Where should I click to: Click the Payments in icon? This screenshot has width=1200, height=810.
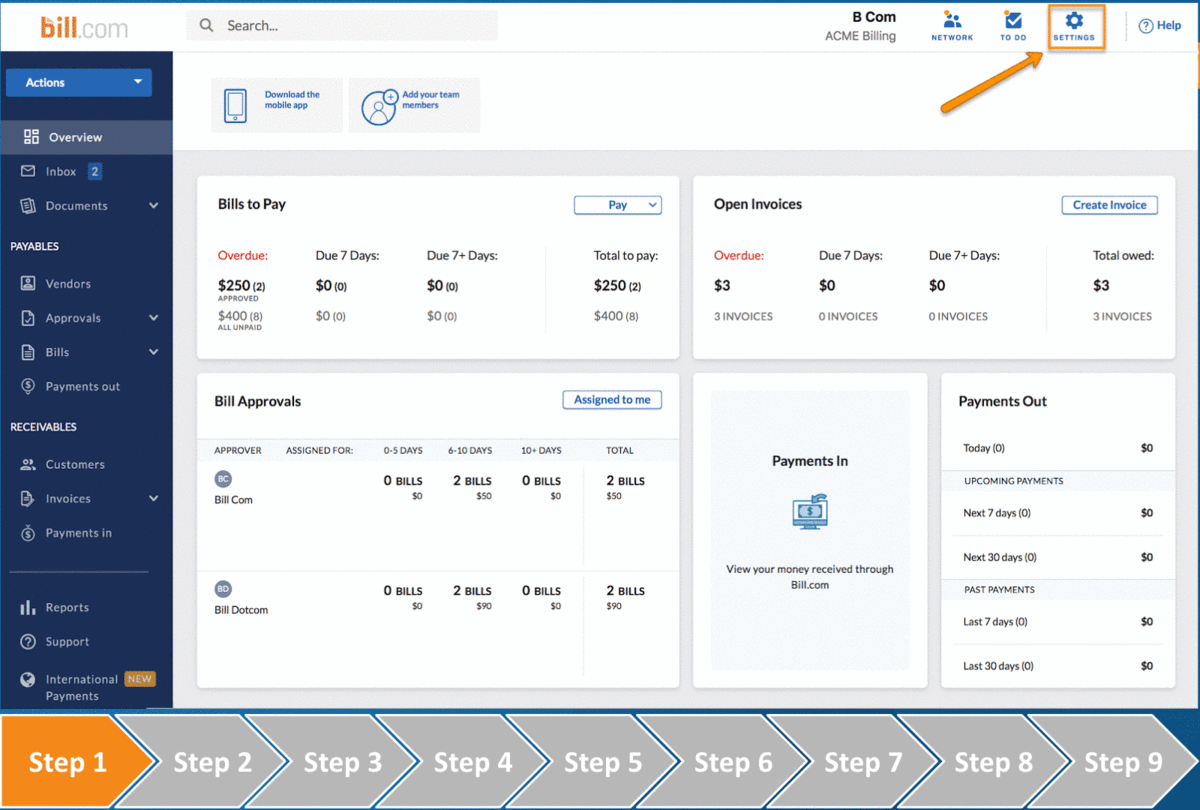(x=28, y=532)
